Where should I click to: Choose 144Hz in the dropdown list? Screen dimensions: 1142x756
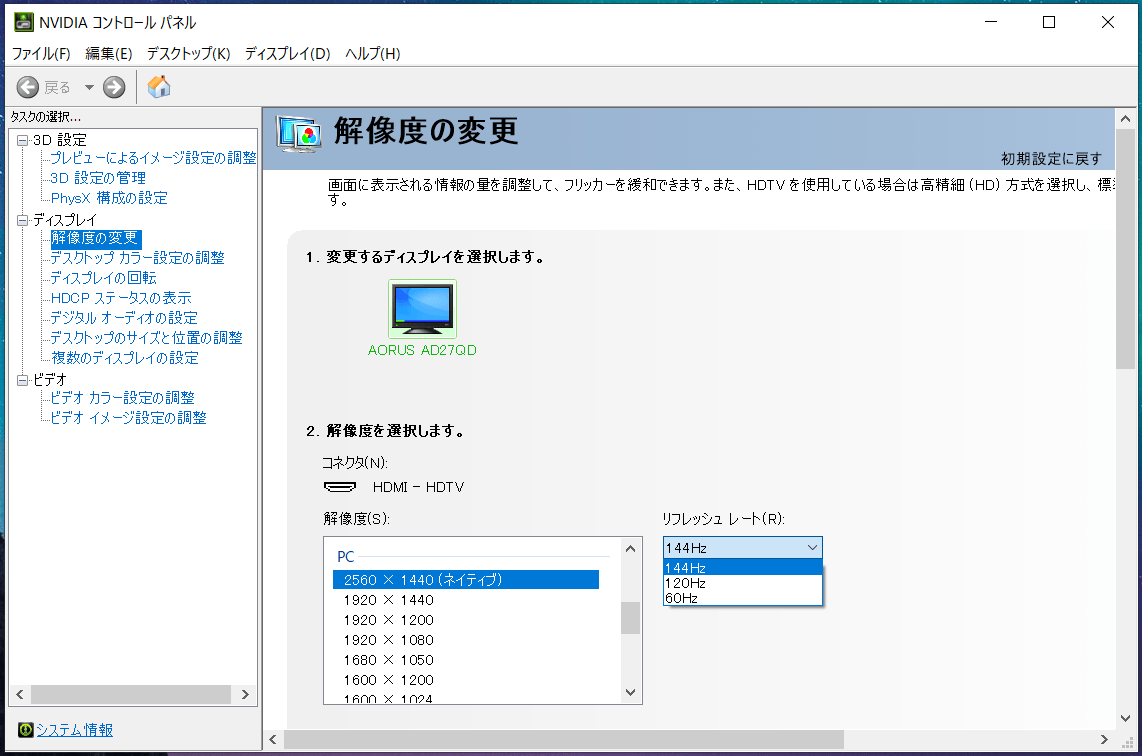(742, 567)
